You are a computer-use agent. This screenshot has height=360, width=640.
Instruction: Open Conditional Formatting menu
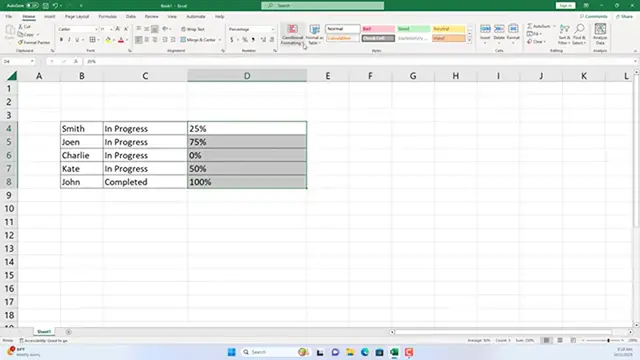tap(292, 34)
